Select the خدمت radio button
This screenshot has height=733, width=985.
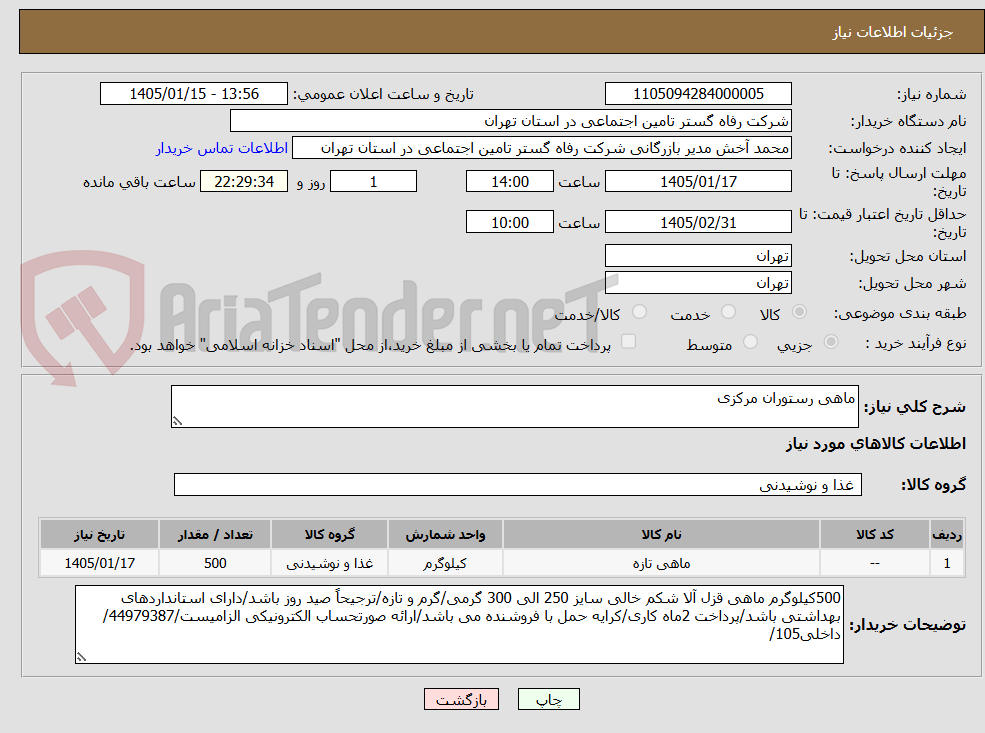coord(729,312)
